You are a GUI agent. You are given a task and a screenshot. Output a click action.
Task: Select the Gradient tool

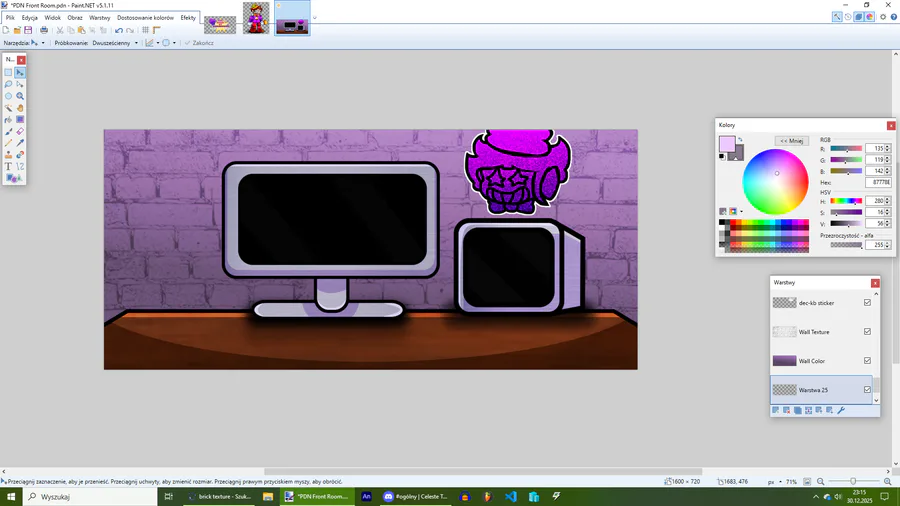coord(20,119)
